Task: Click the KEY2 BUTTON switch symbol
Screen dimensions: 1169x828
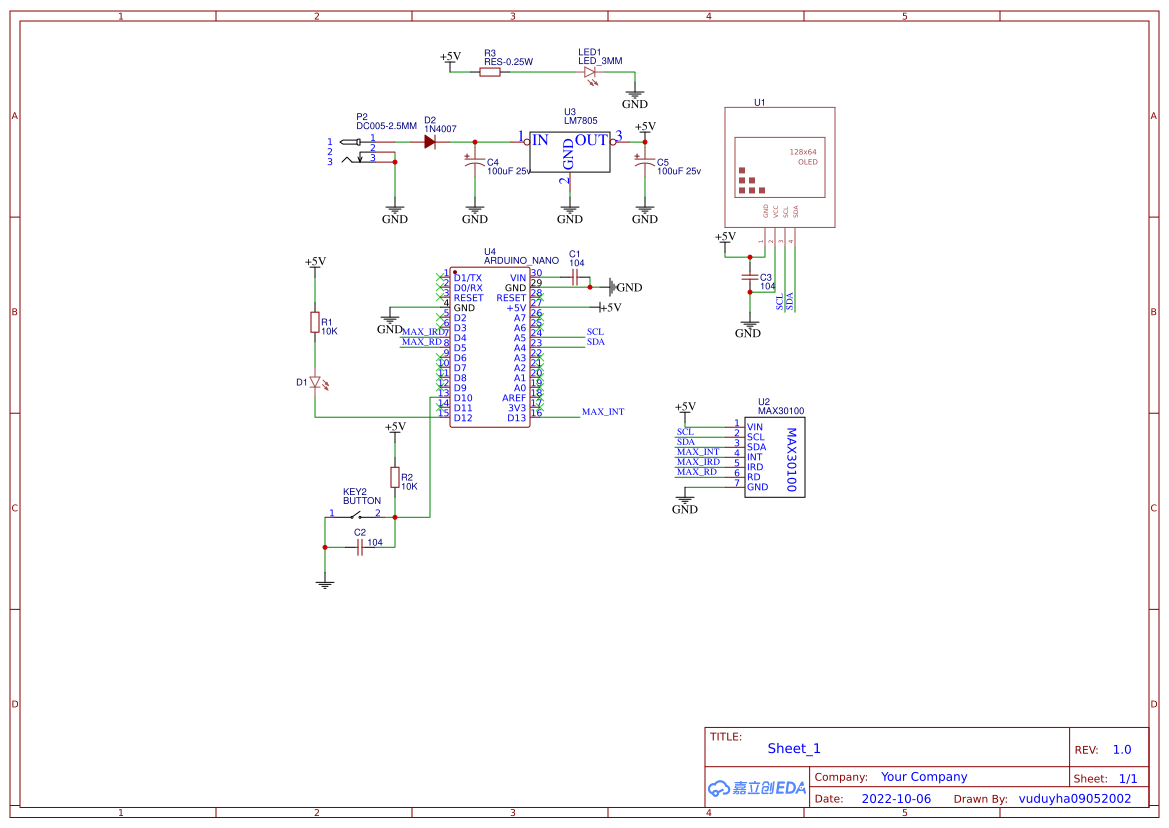Action: click(x=358, y=513)
